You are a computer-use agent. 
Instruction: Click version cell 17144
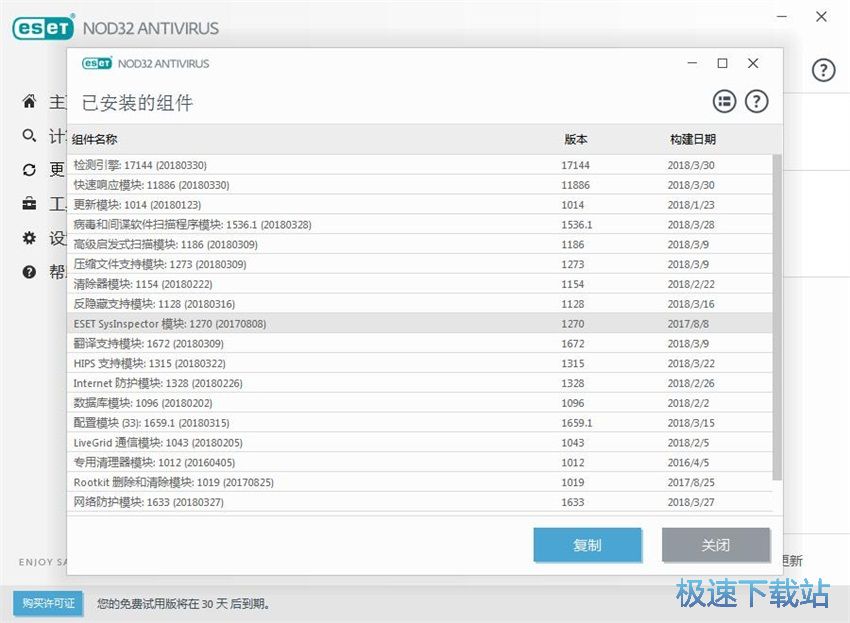pos(575,165)
